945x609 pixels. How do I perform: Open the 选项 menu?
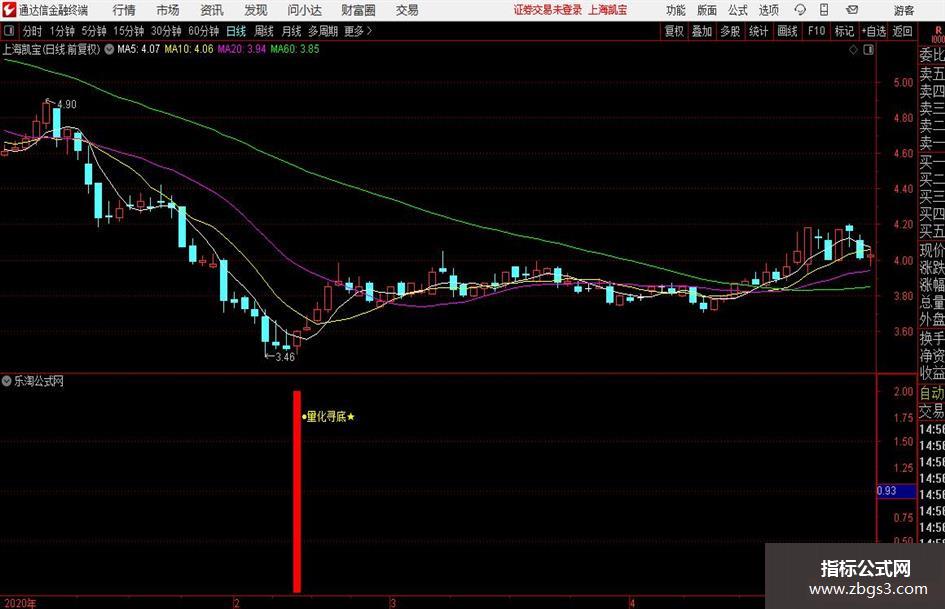pyautogui.click(x=768, y=10)
